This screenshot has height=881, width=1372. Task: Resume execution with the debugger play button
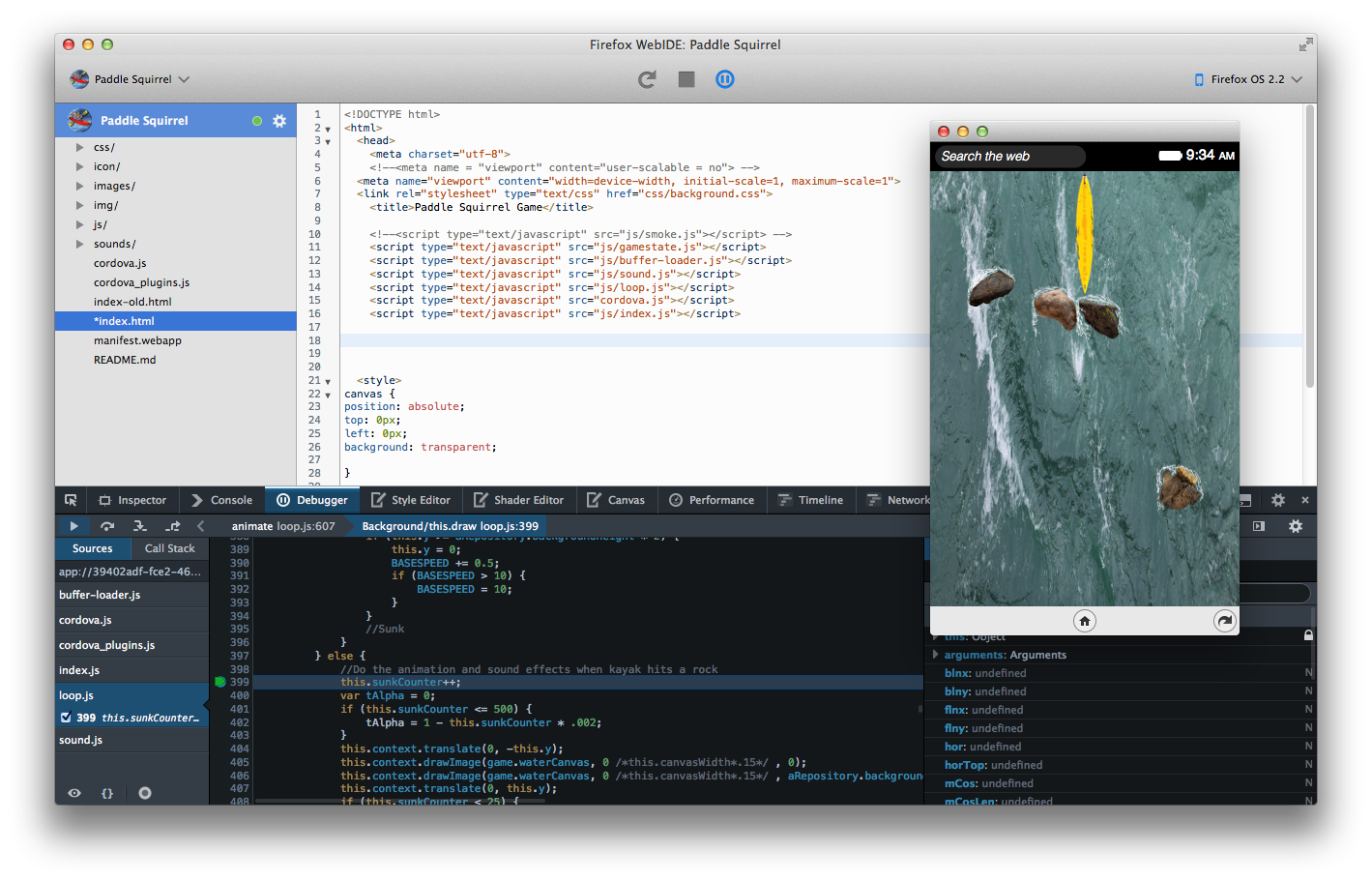click(73, 526)
